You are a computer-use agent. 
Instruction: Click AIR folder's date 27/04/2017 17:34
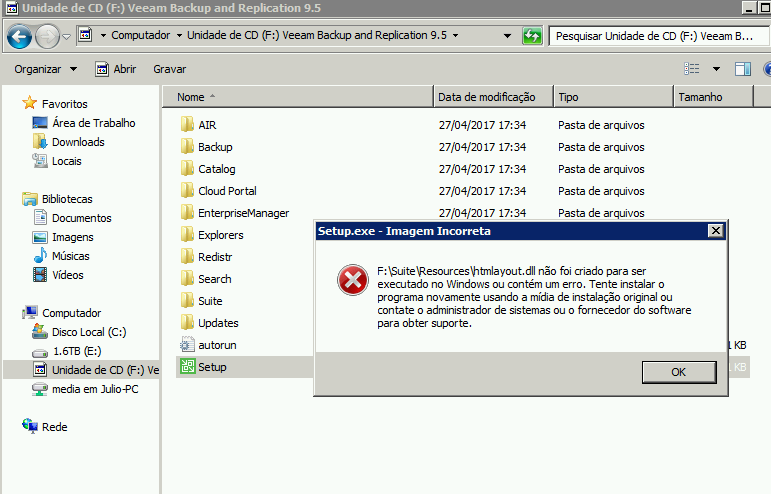[x=482, y=125]
